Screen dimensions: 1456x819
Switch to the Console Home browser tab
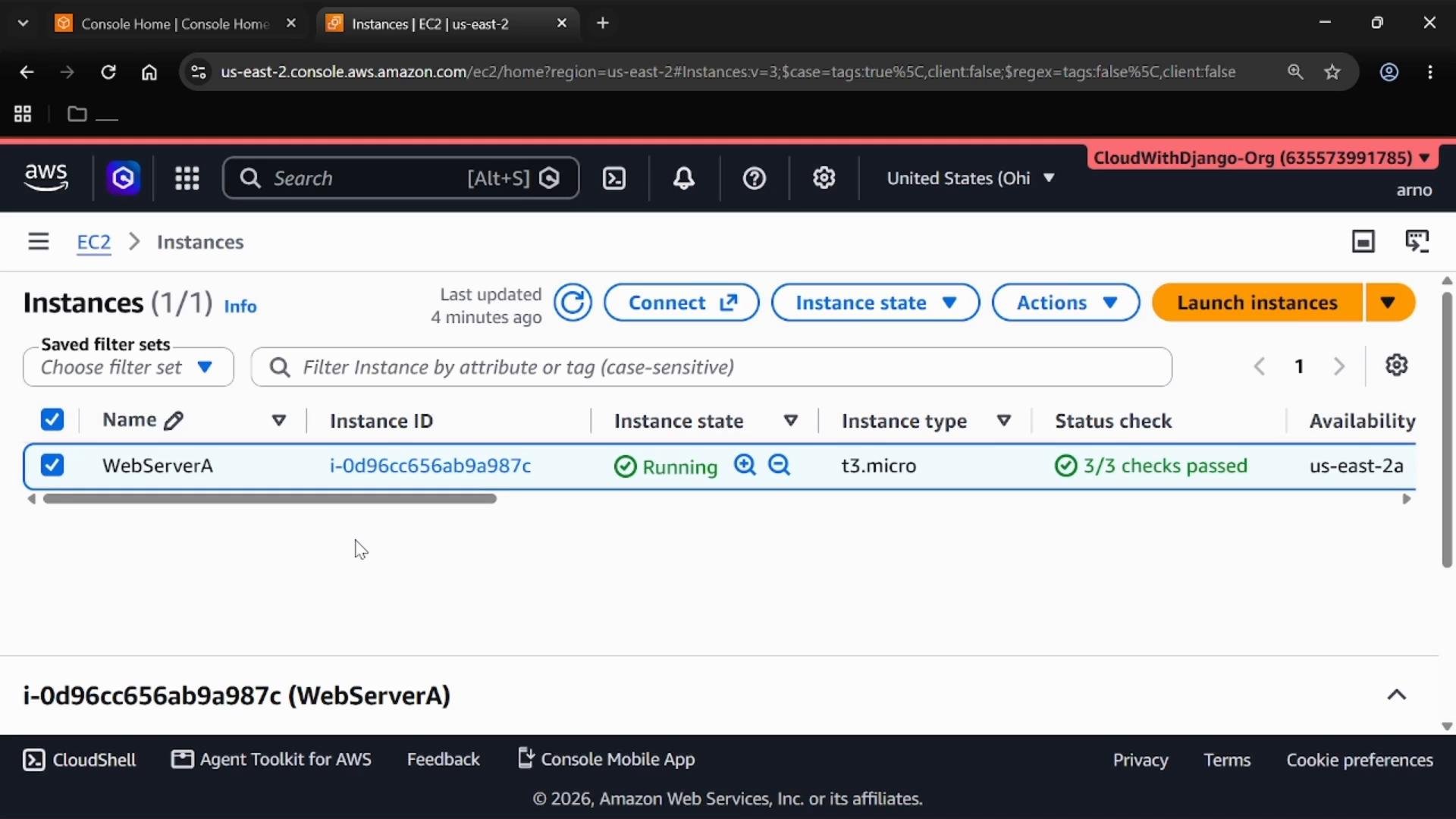tap(176, 24)
